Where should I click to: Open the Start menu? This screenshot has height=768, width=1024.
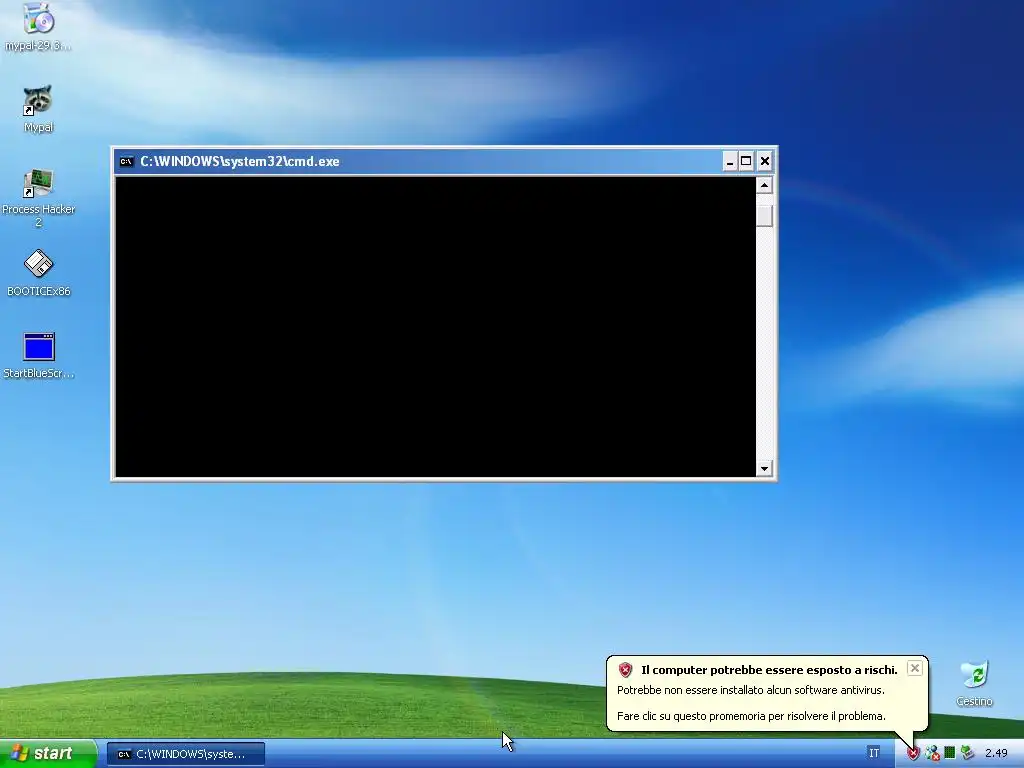tap(48, 753)
